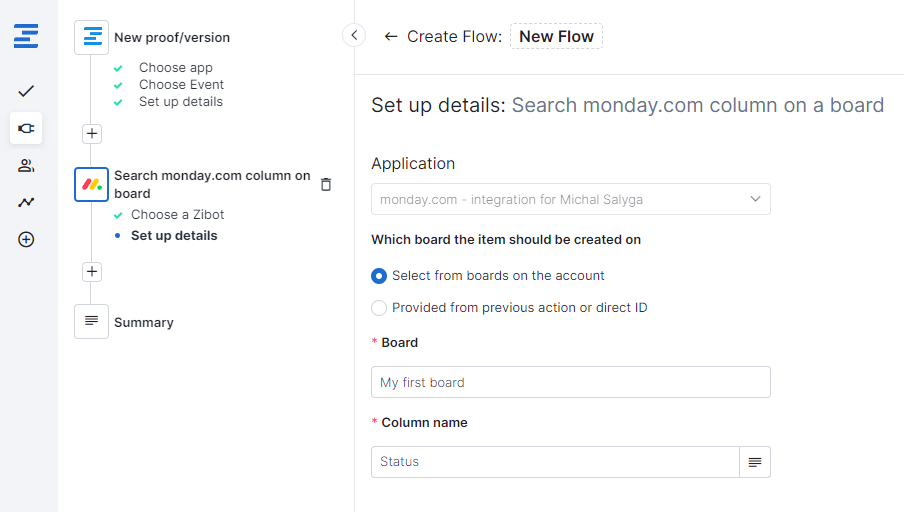Delete the Search monday.com column step
904x512 pixels.
(x=325, y=184)
